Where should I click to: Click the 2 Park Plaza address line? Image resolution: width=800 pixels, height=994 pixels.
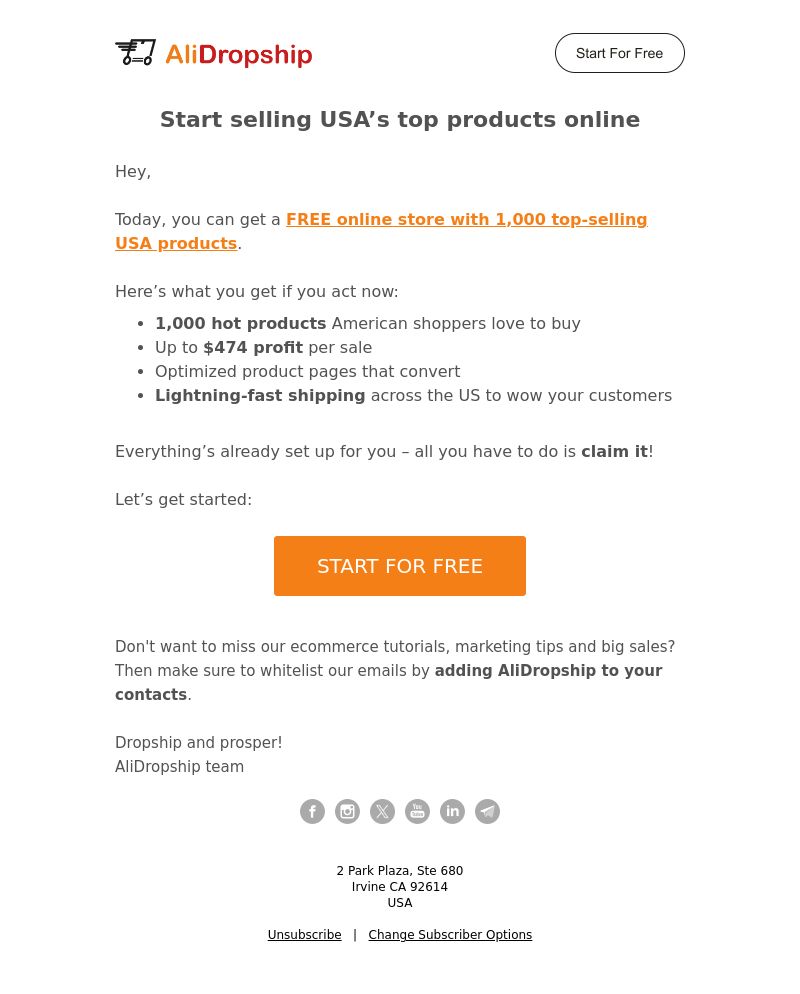(399, 870)
